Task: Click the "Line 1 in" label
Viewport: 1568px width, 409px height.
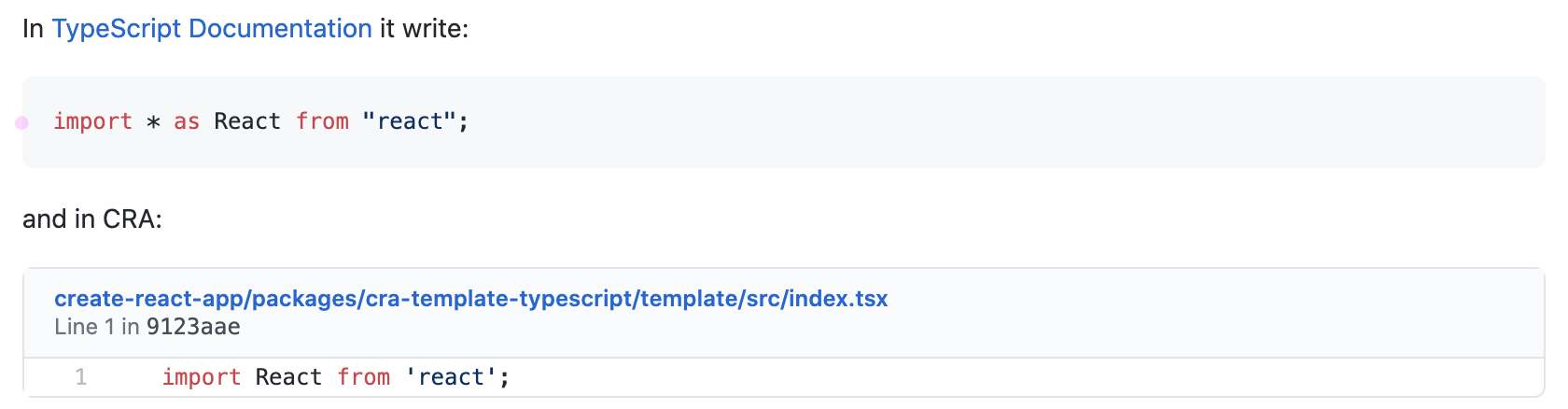Action: pos(97,327)
